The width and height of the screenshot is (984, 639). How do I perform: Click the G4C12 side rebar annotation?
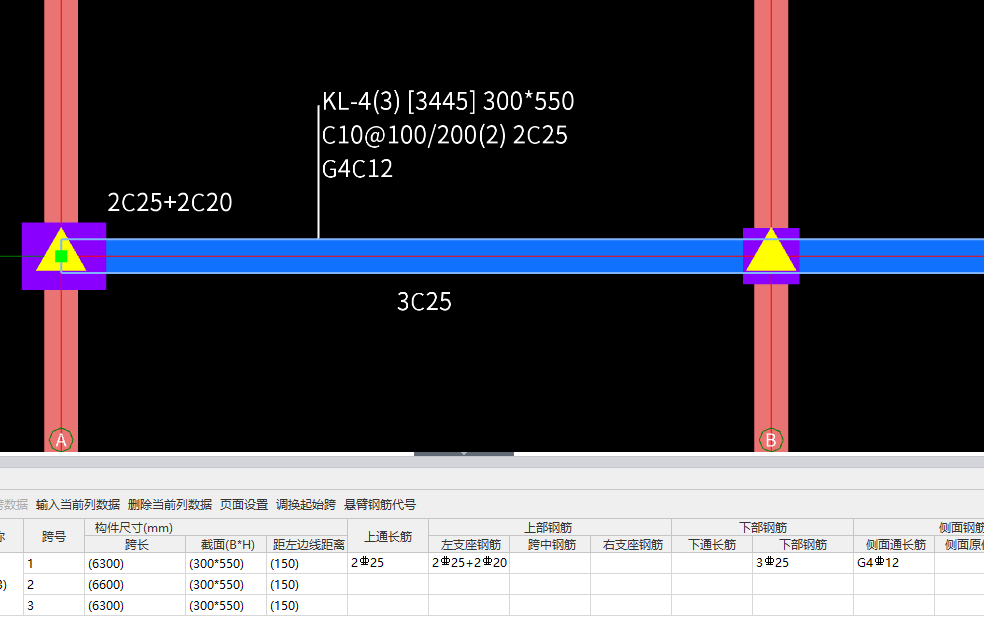(357, 169)
